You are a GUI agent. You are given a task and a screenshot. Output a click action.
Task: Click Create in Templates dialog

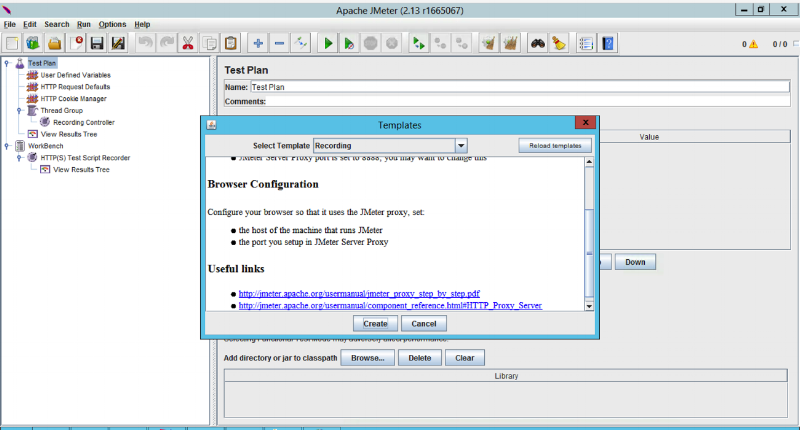tap(375, 323)
